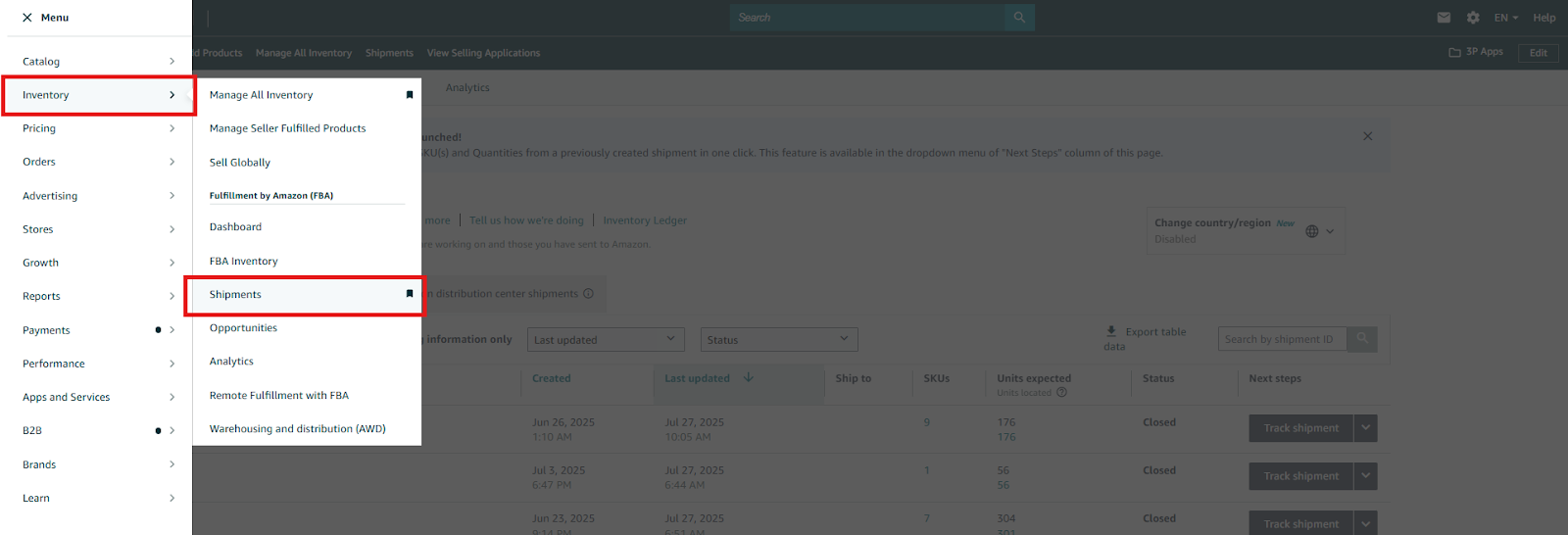Select Manage All Inventory in submenu

click(x=262, y=95)
